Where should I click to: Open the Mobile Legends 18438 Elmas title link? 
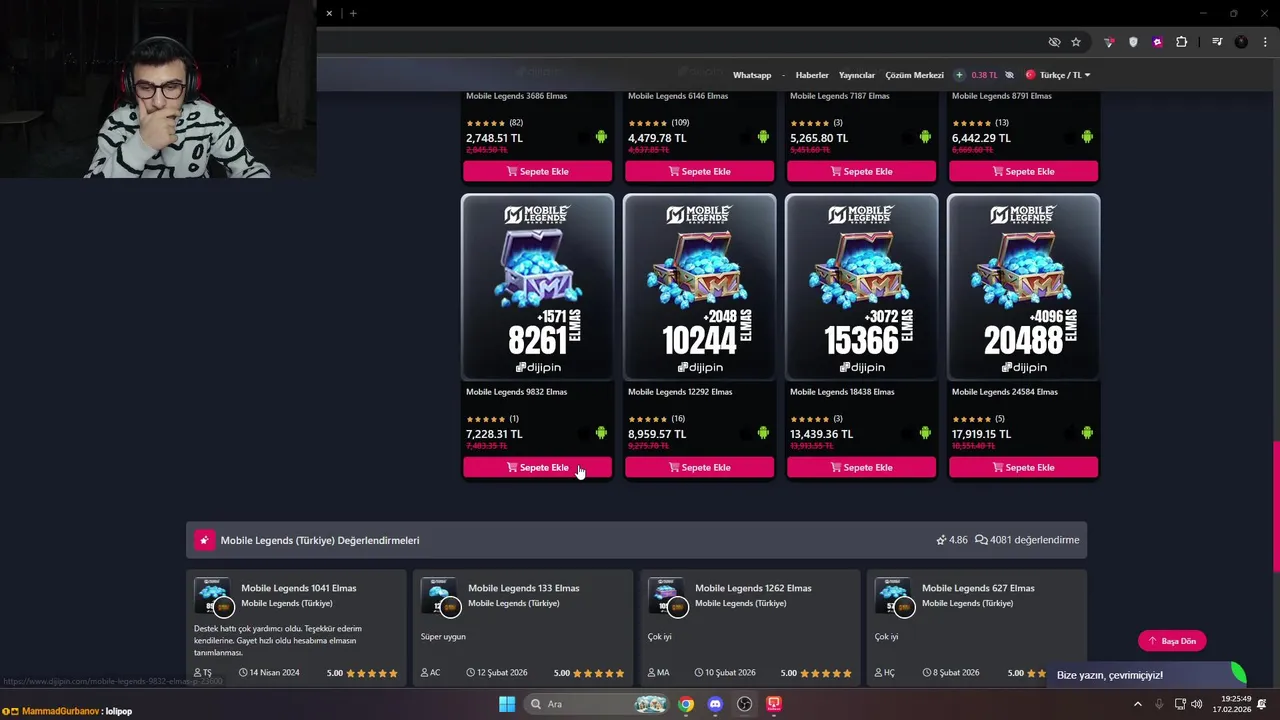[842, 392]
